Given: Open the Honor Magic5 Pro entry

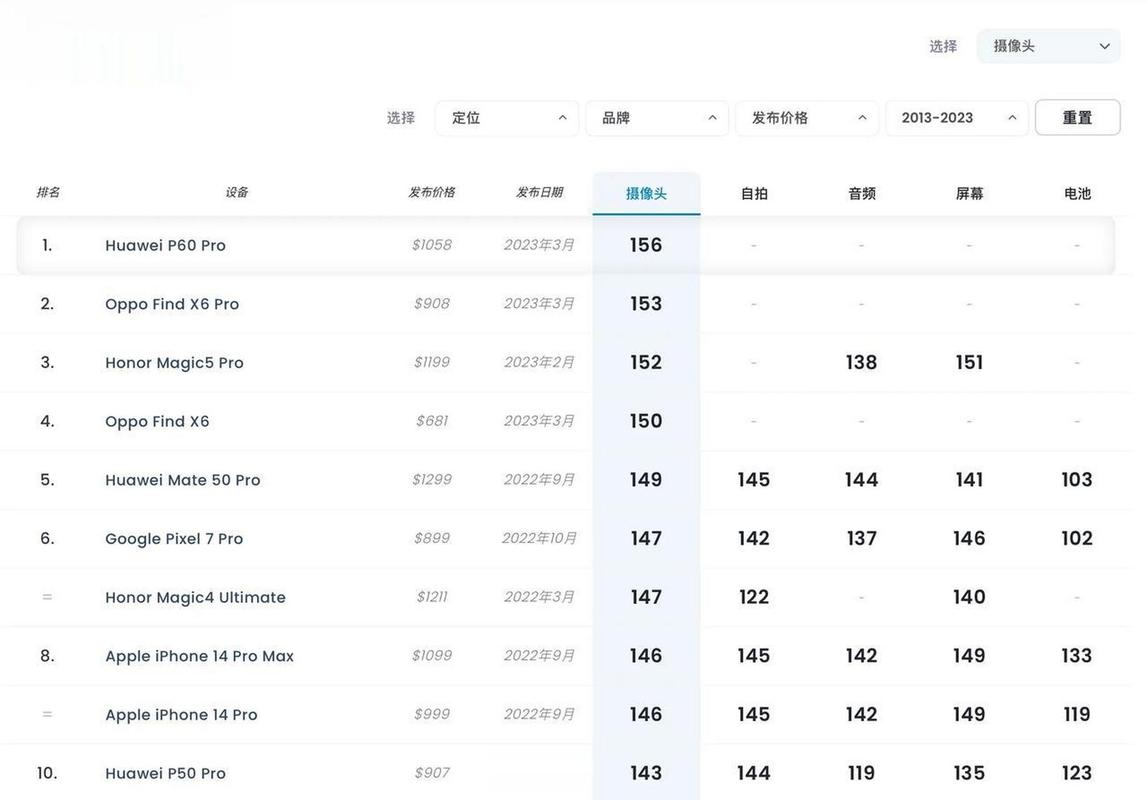Looking at the screenshot, I should (174, 363).
